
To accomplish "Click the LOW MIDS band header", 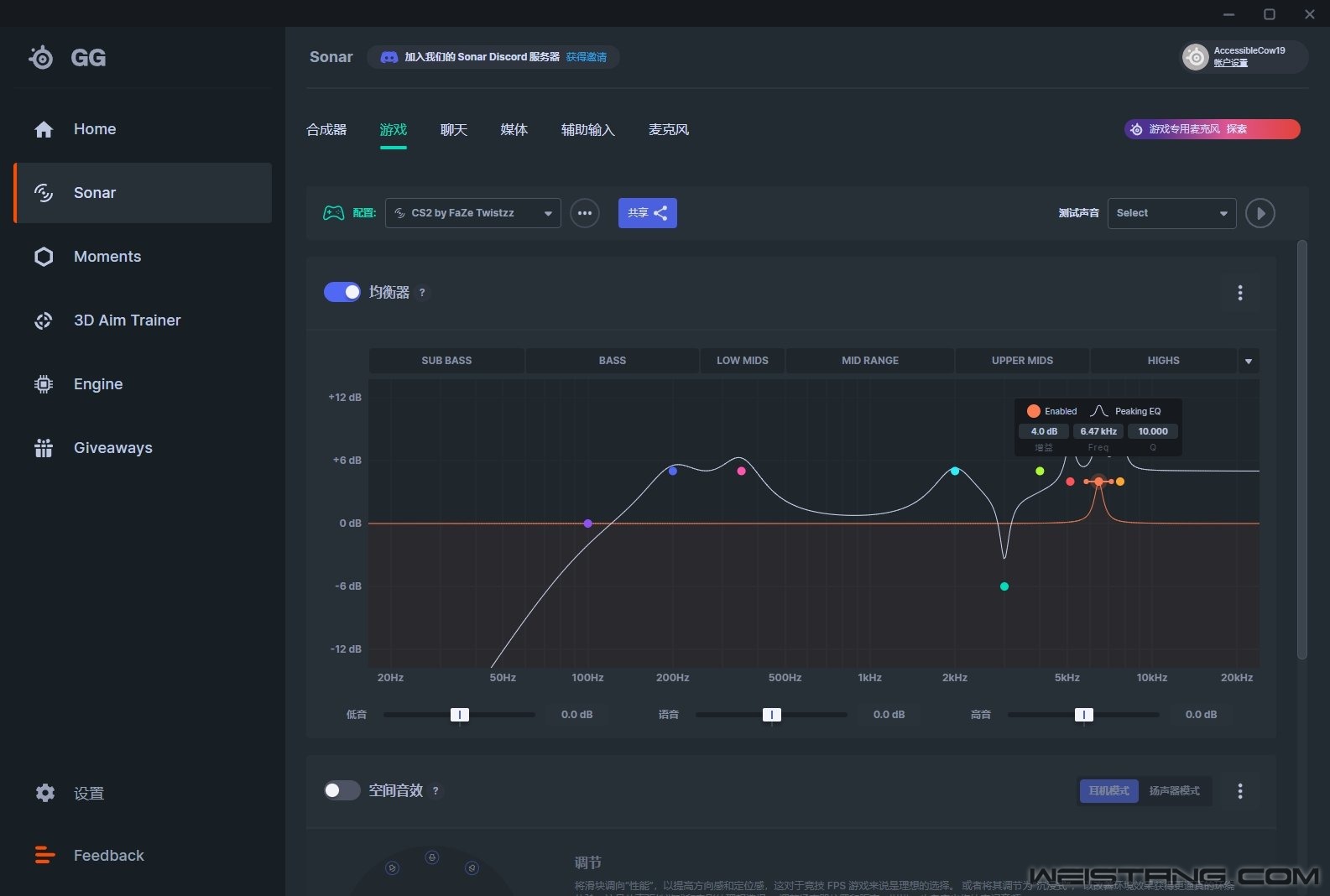I will point(743,361).
